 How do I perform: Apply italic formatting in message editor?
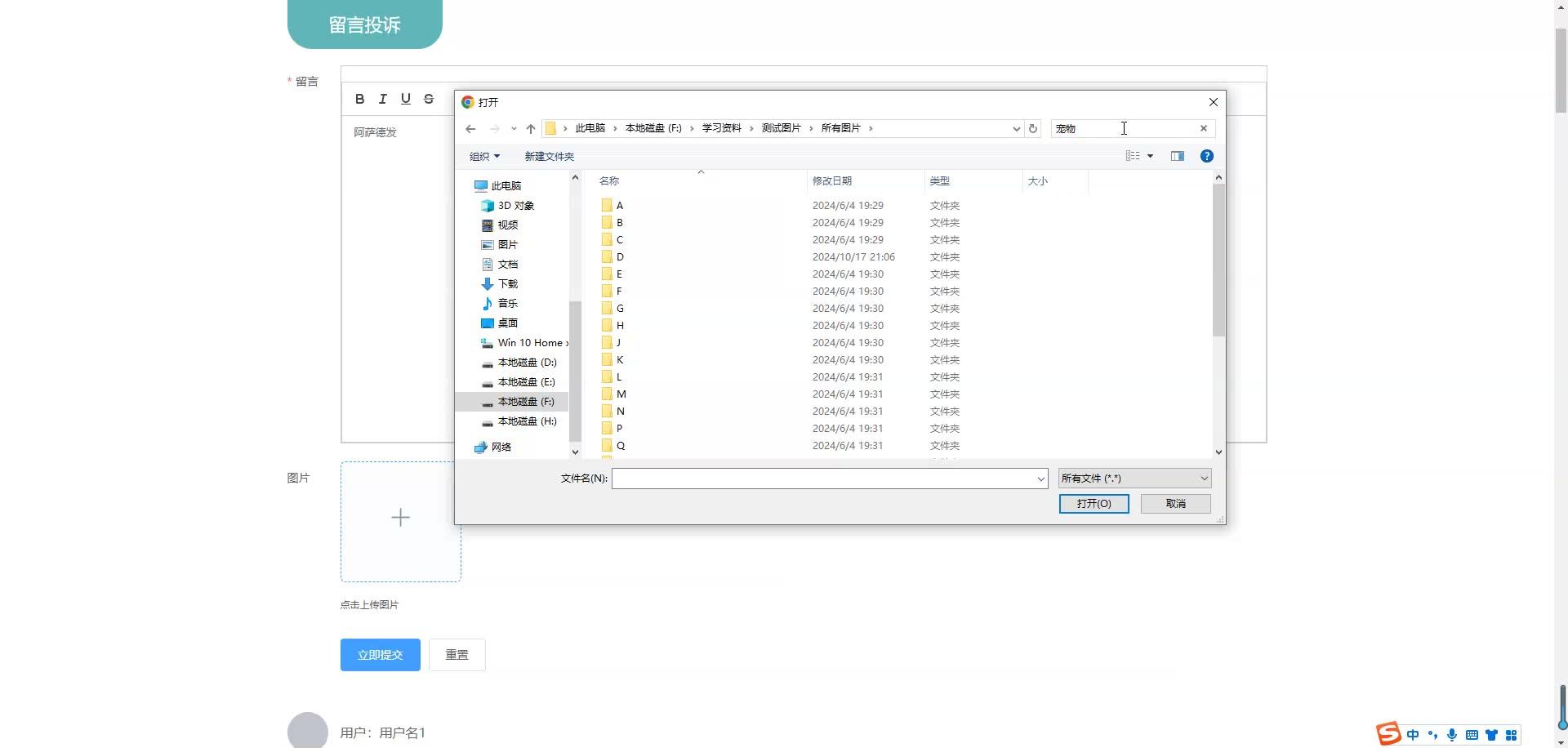point(382,99)
